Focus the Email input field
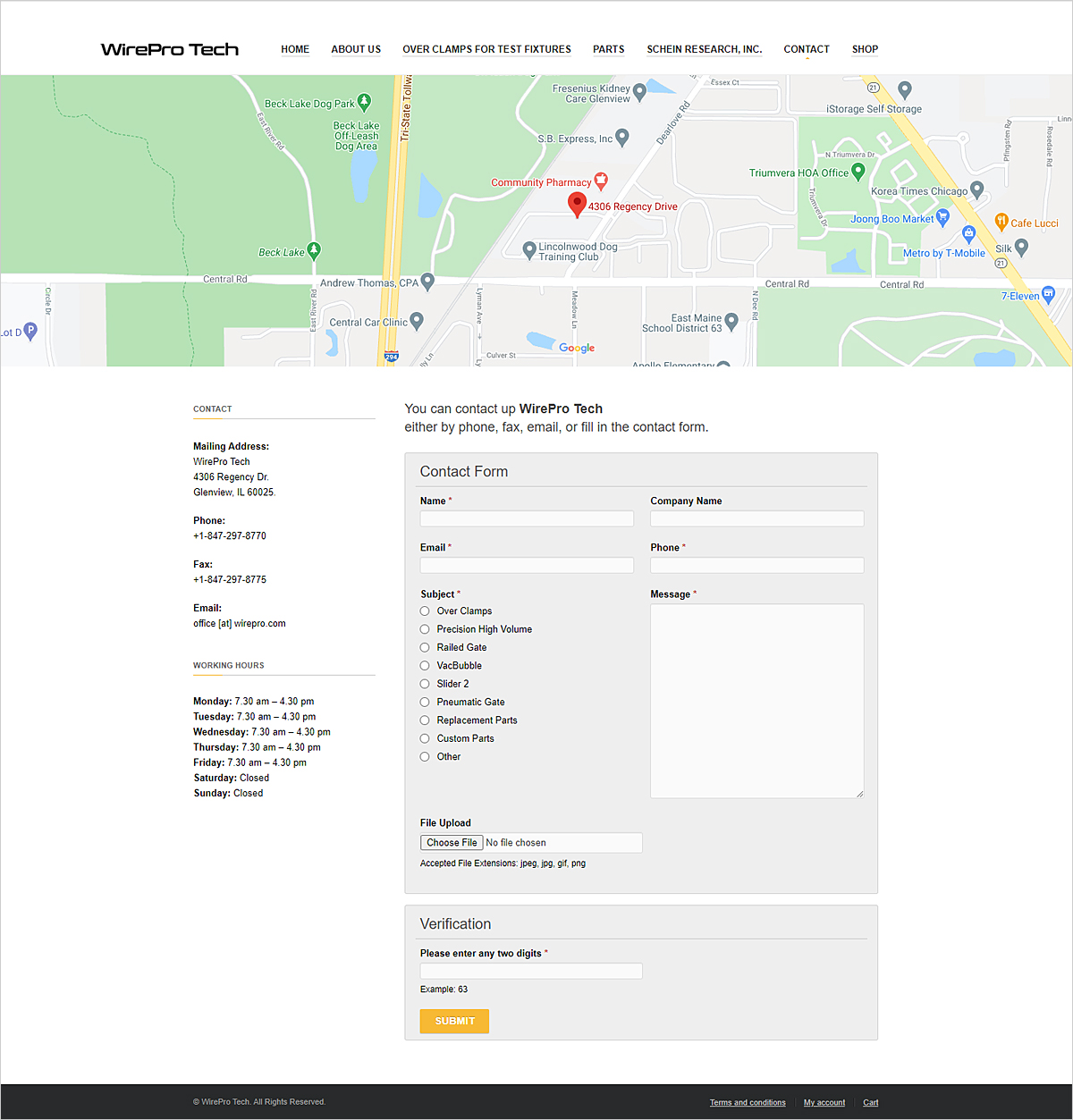The height and width of the screenshot is (1120, 1073). pyautogui.click(x=527, y=565)
